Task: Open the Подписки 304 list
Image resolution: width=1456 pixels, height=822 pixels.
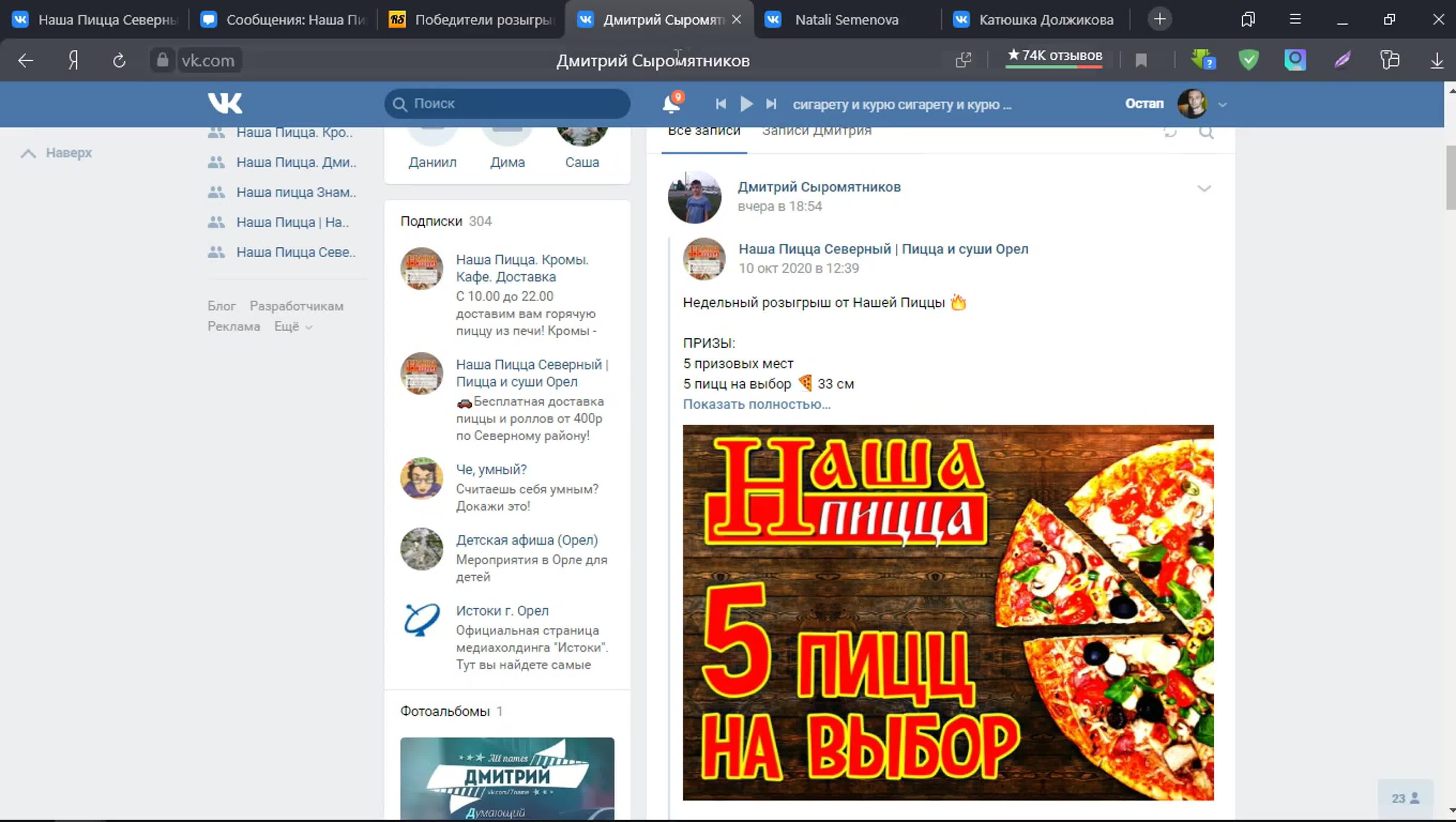Action: 446,221
